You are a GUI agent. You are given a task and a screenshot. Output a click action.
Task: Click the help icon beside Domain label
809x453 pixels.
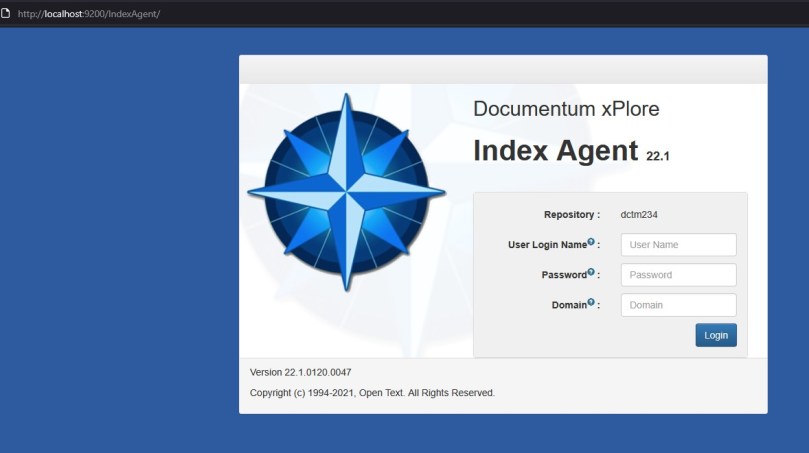(x=591, y=302)
